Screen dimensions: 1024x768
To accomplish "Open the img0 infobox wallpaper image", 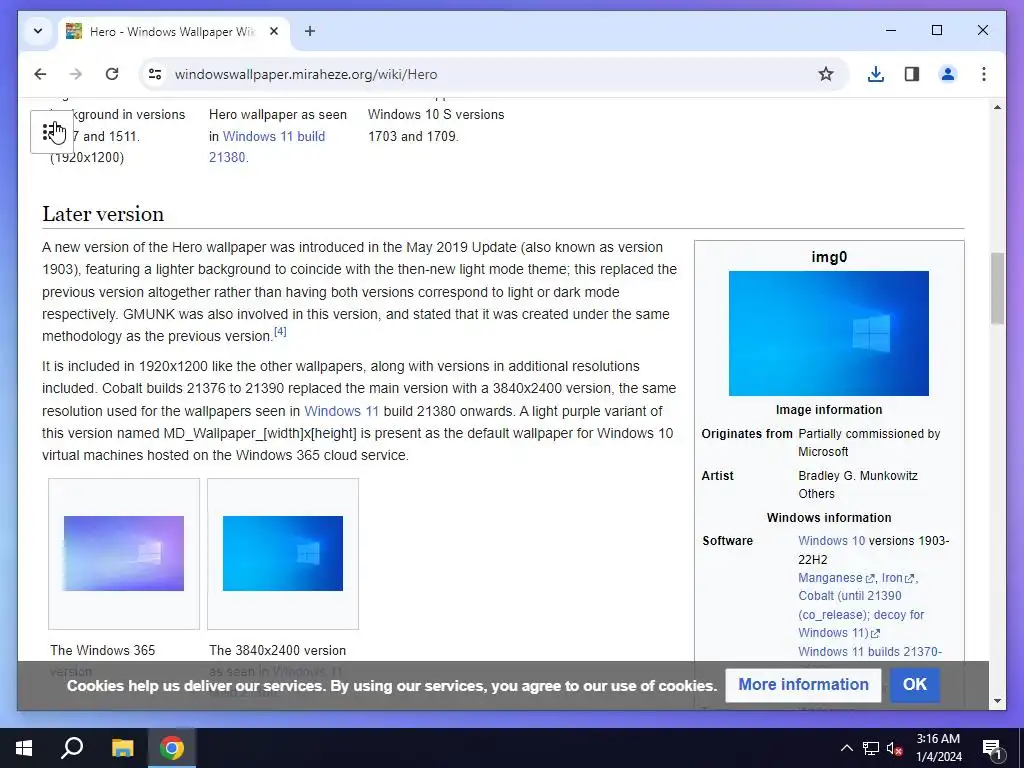I will point(829,333).
